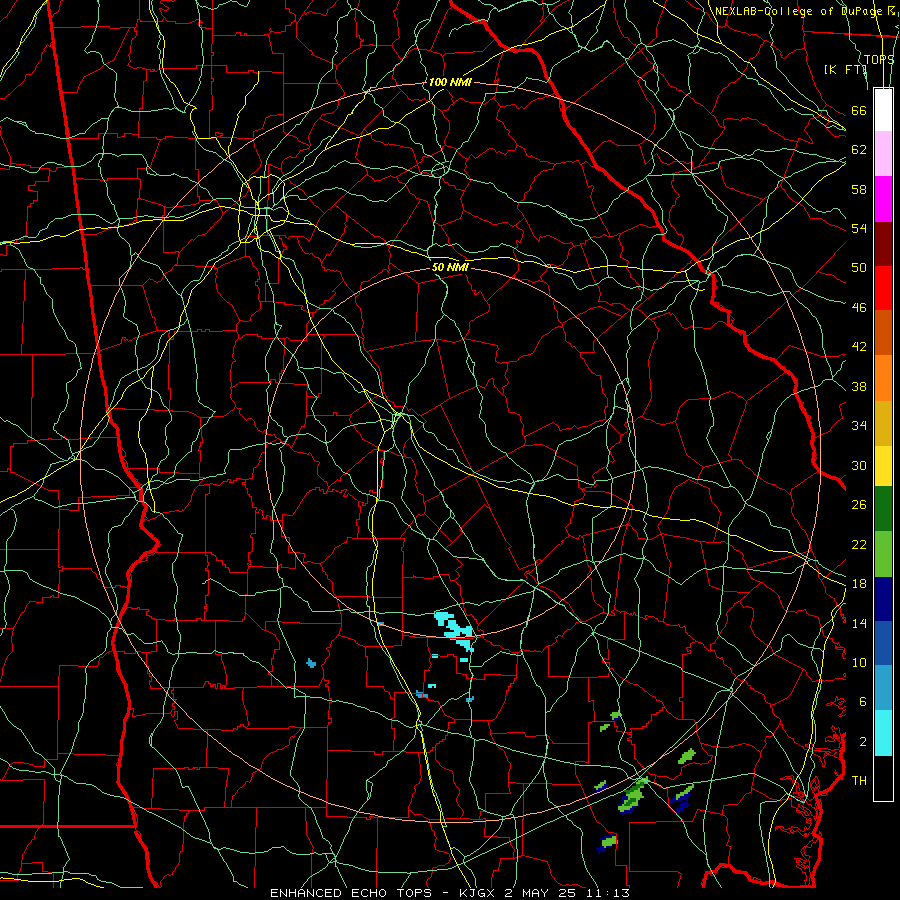Click the '2' legend value
This screenshot has height=900, width=900.
(863, 742)
